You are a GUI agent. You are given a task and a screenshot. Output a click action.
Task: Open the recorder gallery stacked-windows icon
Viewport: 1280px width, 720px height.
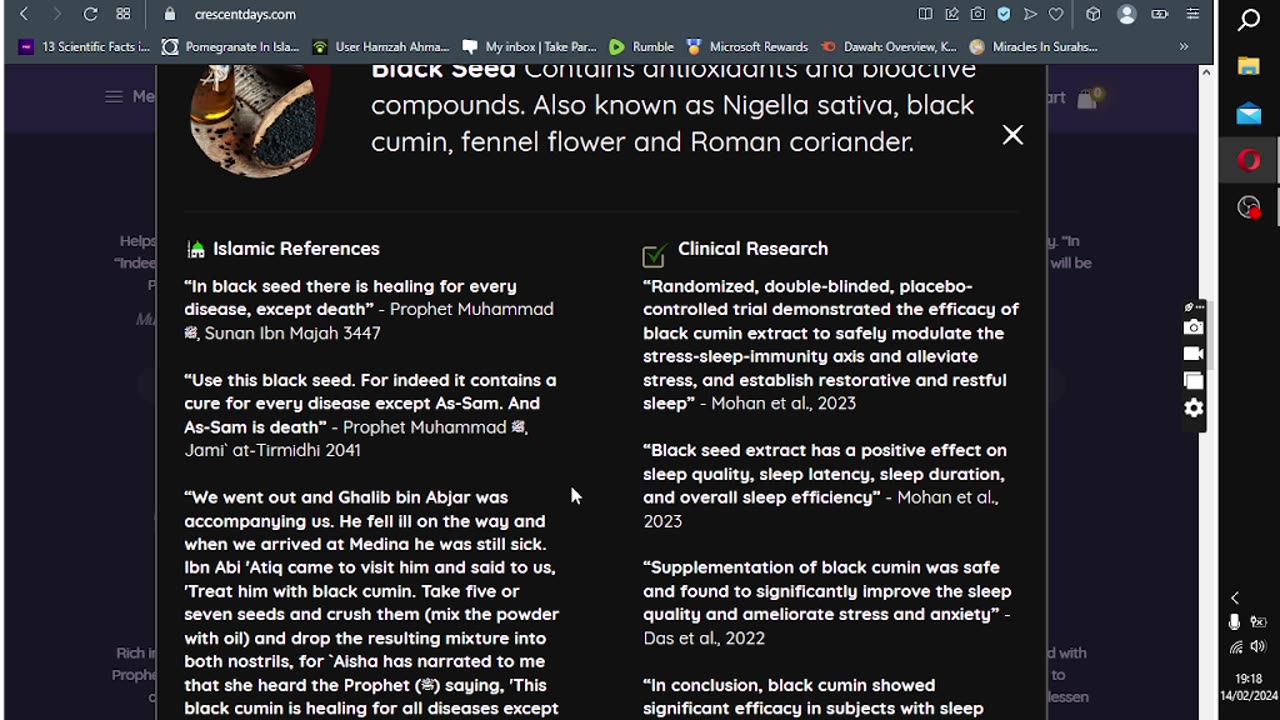click(1193, 380)
